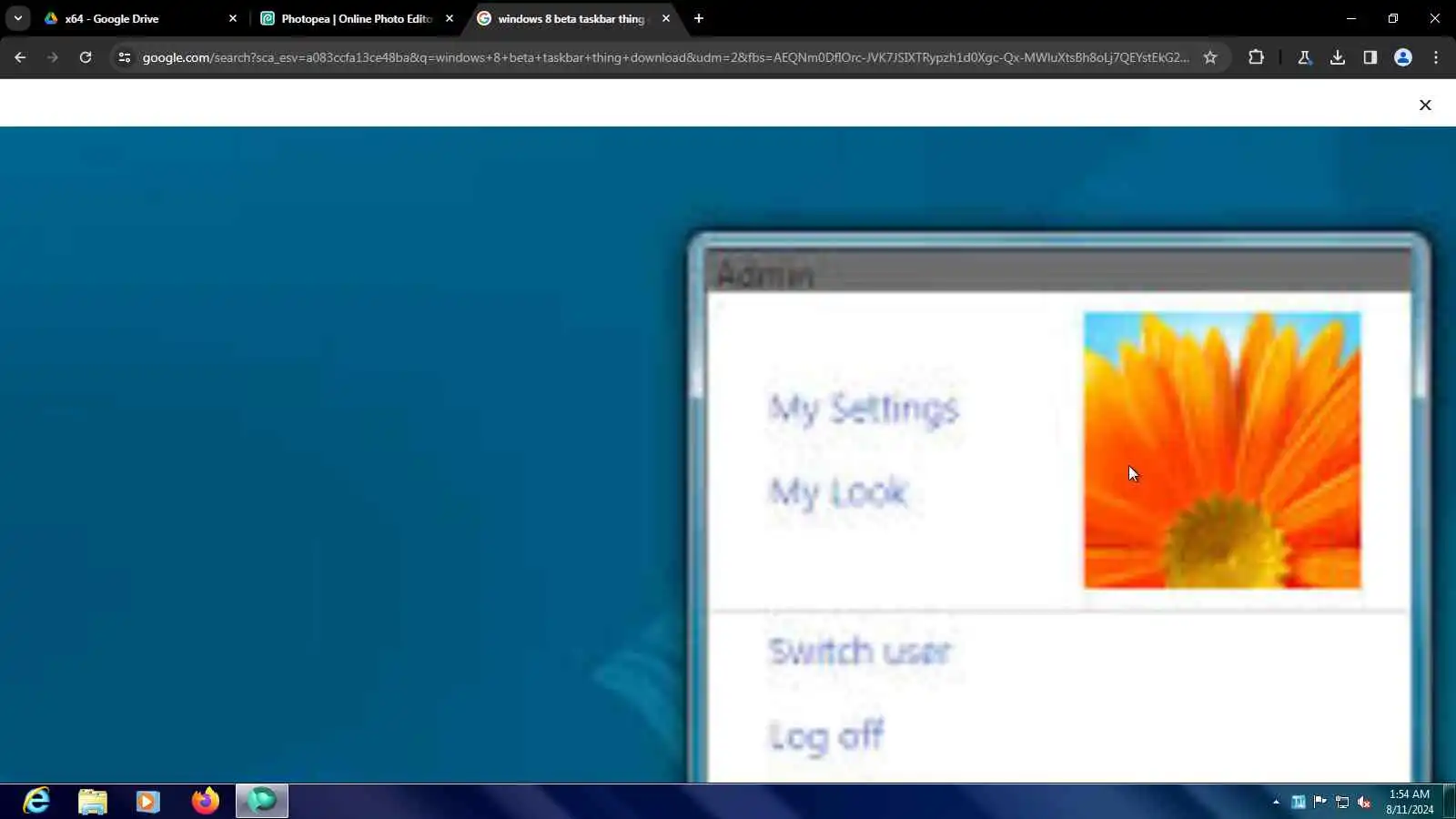The width and height of the screenshot is (1456, 819).
Task: Open the Chrome profile avatar
Action: [x=1403, y=57]
